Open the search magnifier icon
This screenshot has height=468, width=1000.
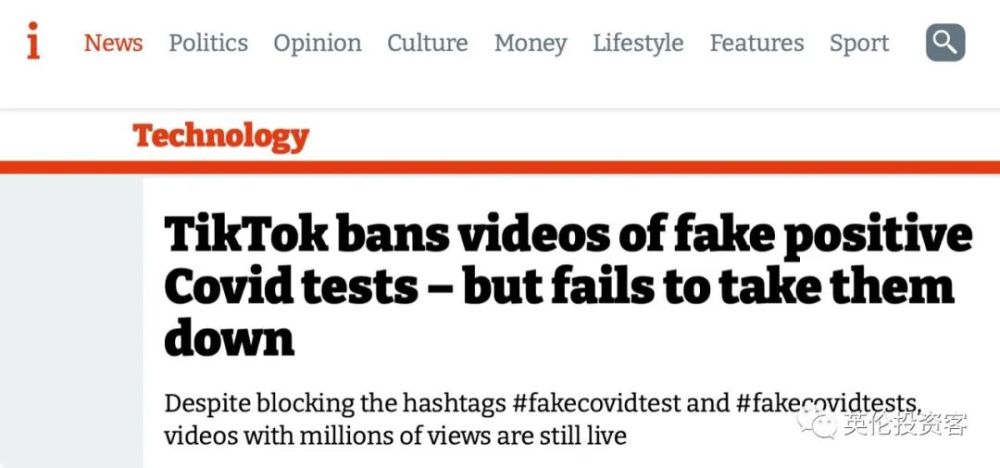pyautogui.click(x=945, y=42)
